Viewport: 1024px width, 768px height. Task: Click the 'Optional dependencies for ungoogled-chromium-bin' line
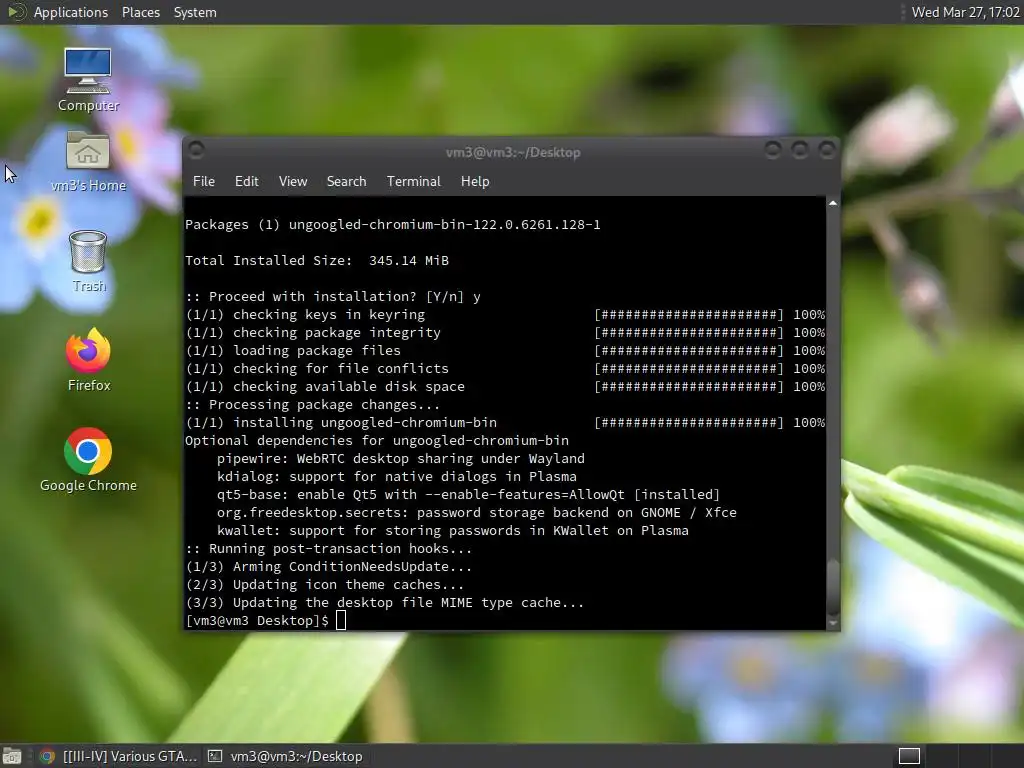[x=377, y=441]
